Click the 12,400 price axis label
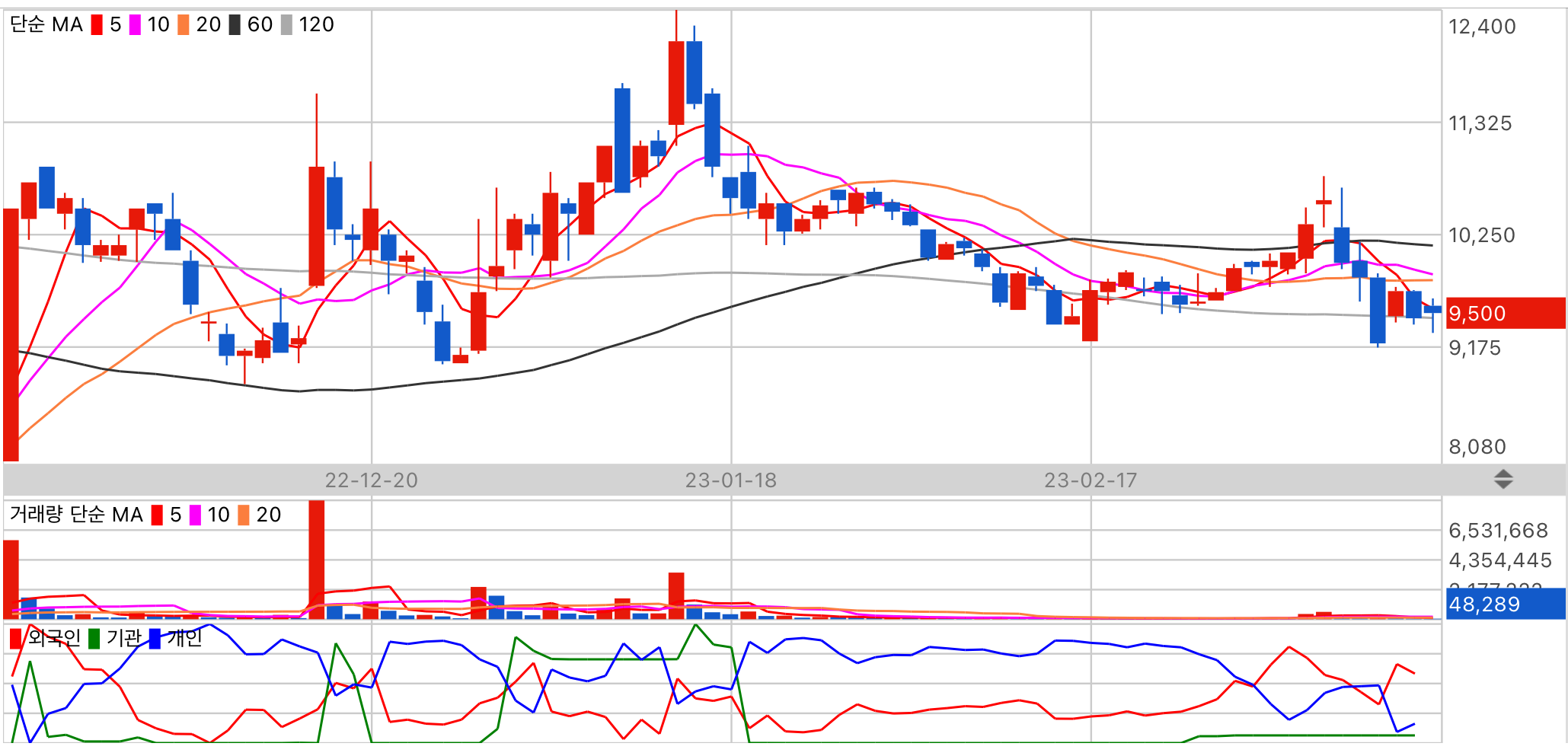 pyautogui.click(x=1482, y=27)
